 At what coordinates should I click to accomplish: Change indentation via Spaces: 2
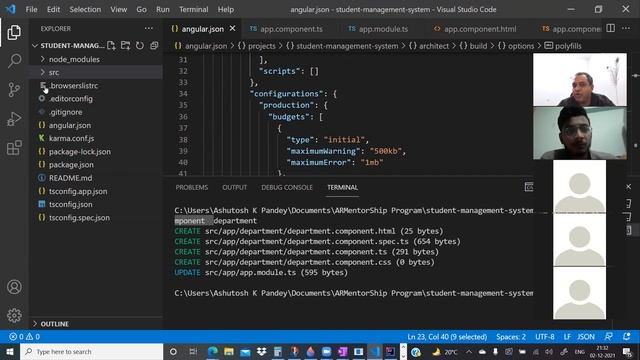coord(511,337)
